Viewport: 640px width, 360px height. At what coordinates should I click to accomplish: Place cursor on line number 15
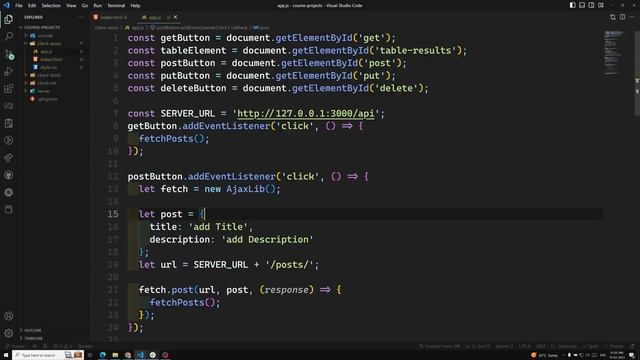[x=113, y=214]
